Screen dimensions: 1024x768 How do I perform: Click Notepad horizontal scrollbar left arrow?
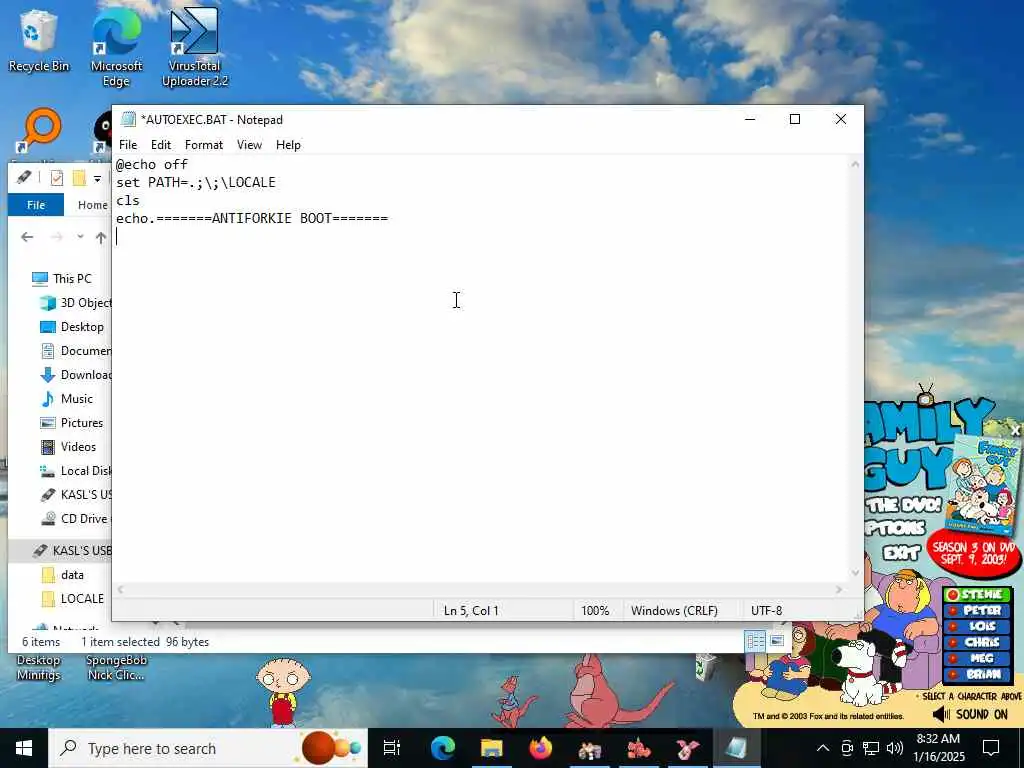[120, 590]
